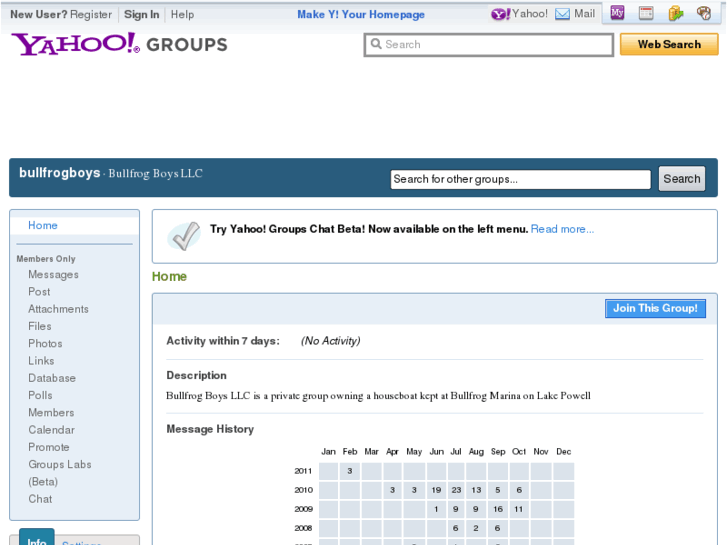The width and height of the screenshot is (727, 545).
Task: Open Database in the left menu
Action: [x=52, y=378]
